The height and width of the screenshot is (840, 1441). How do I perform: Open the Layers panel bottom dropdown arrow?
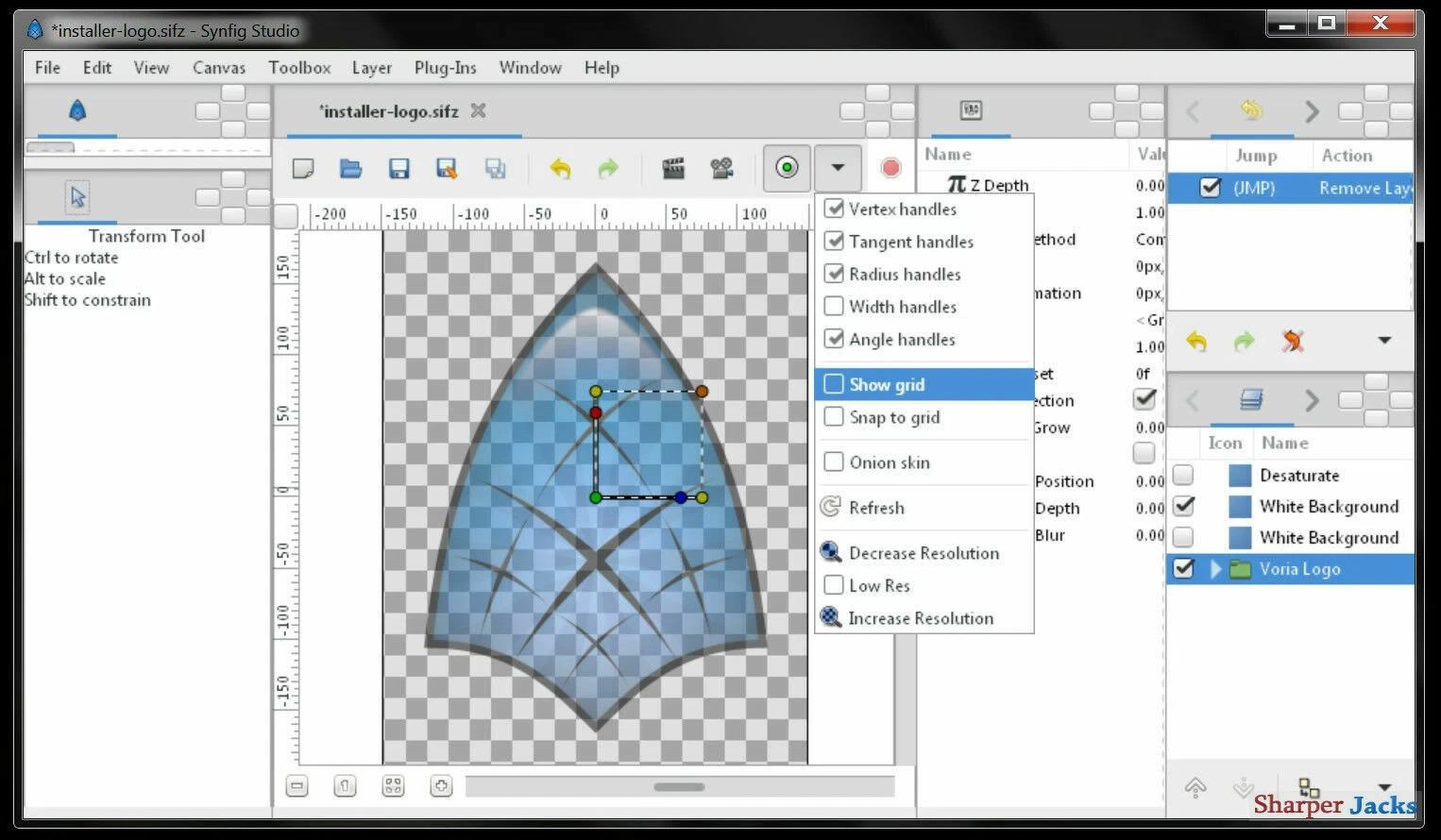point(1384,787)
